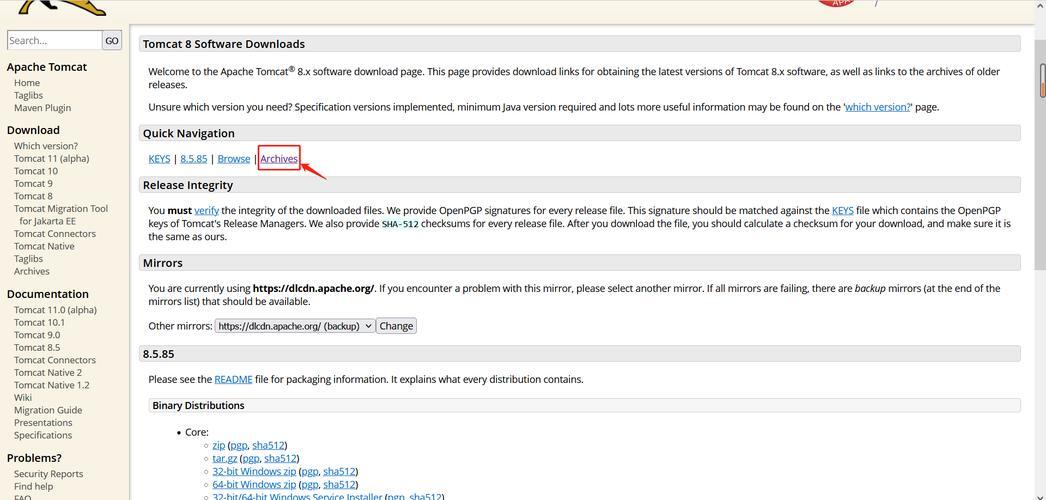Screen dimensions: 1046x500
Task: Open the Wiki link
Action: [x=23, y=397]
